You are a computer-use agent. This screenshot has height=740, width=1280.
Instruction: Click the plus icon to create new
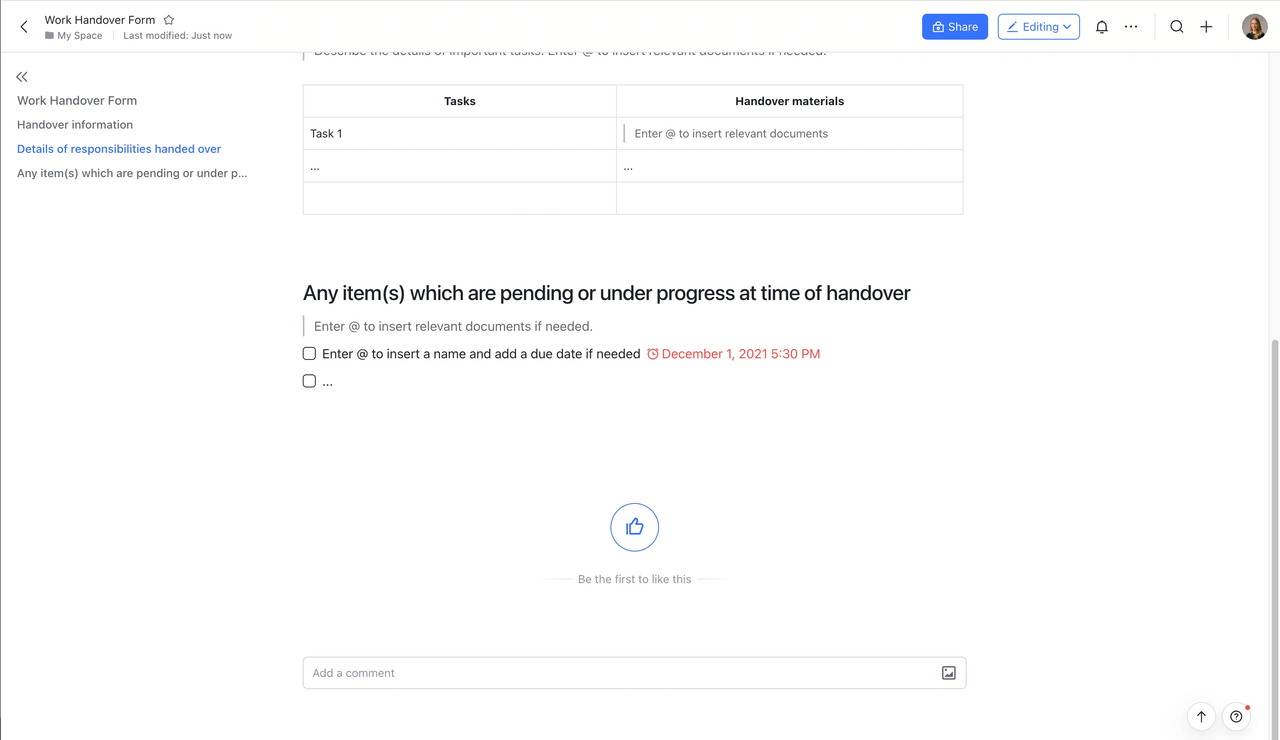(1206, 27)
